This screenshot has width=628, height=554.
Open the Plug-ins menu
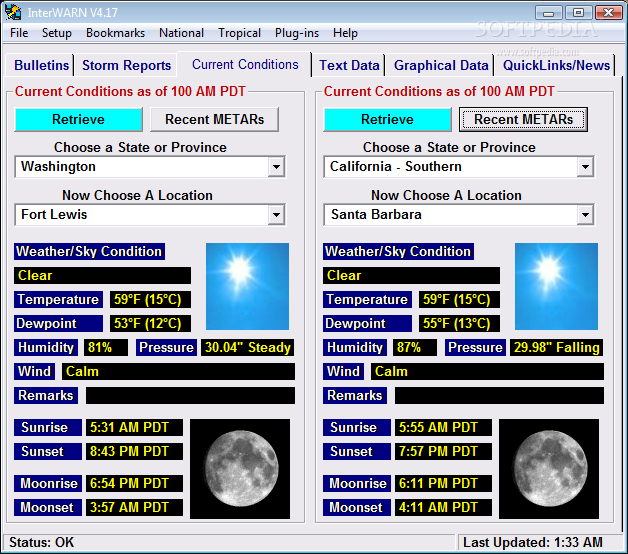297,33
